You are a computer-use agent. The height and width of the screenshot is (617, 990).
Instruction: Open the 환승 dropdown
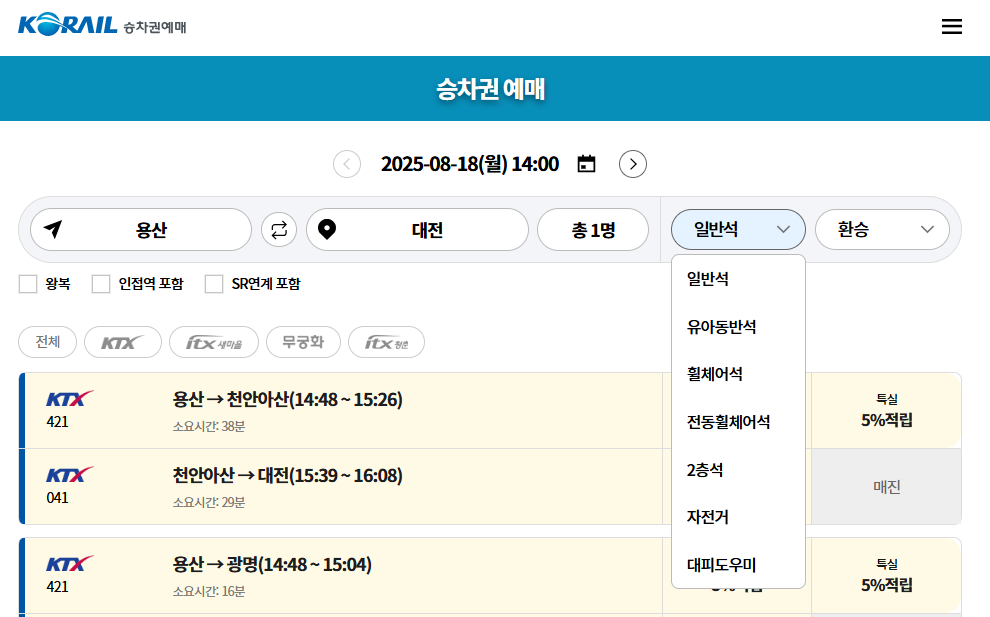pos(882,229)
